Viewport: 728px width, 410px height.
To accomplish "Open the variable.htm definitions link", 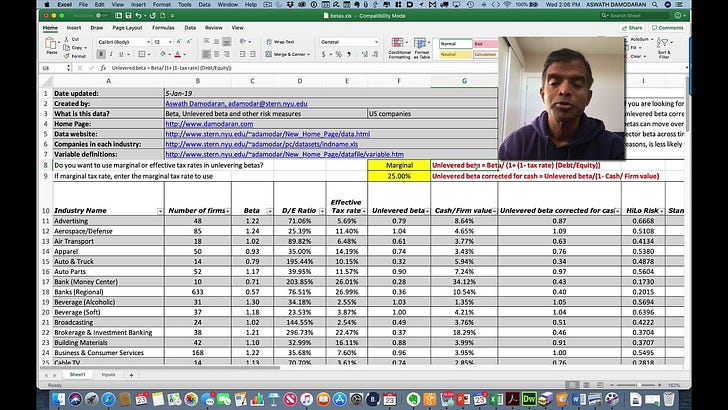I will tap(285, 154).
